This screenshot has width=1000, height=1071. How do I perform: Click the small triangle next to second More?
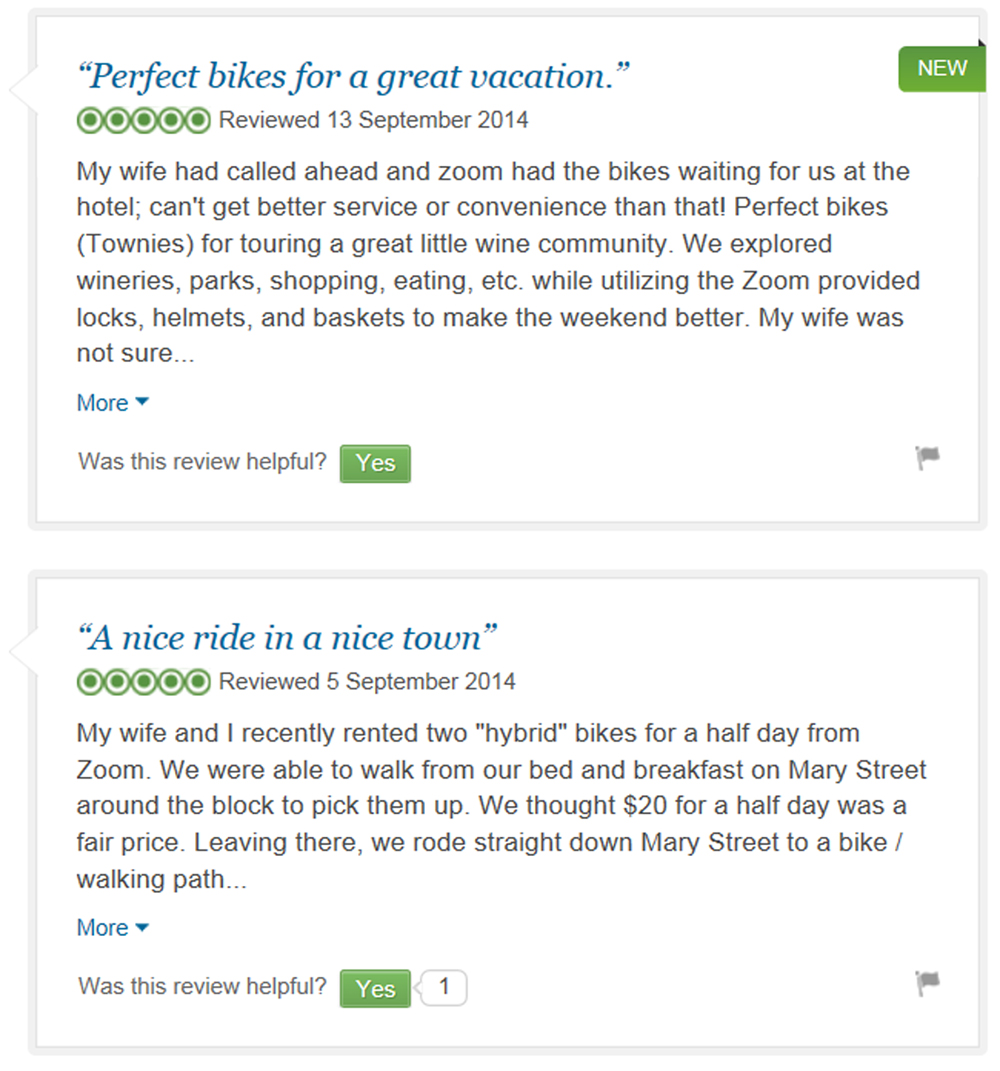tap(142, 927)
